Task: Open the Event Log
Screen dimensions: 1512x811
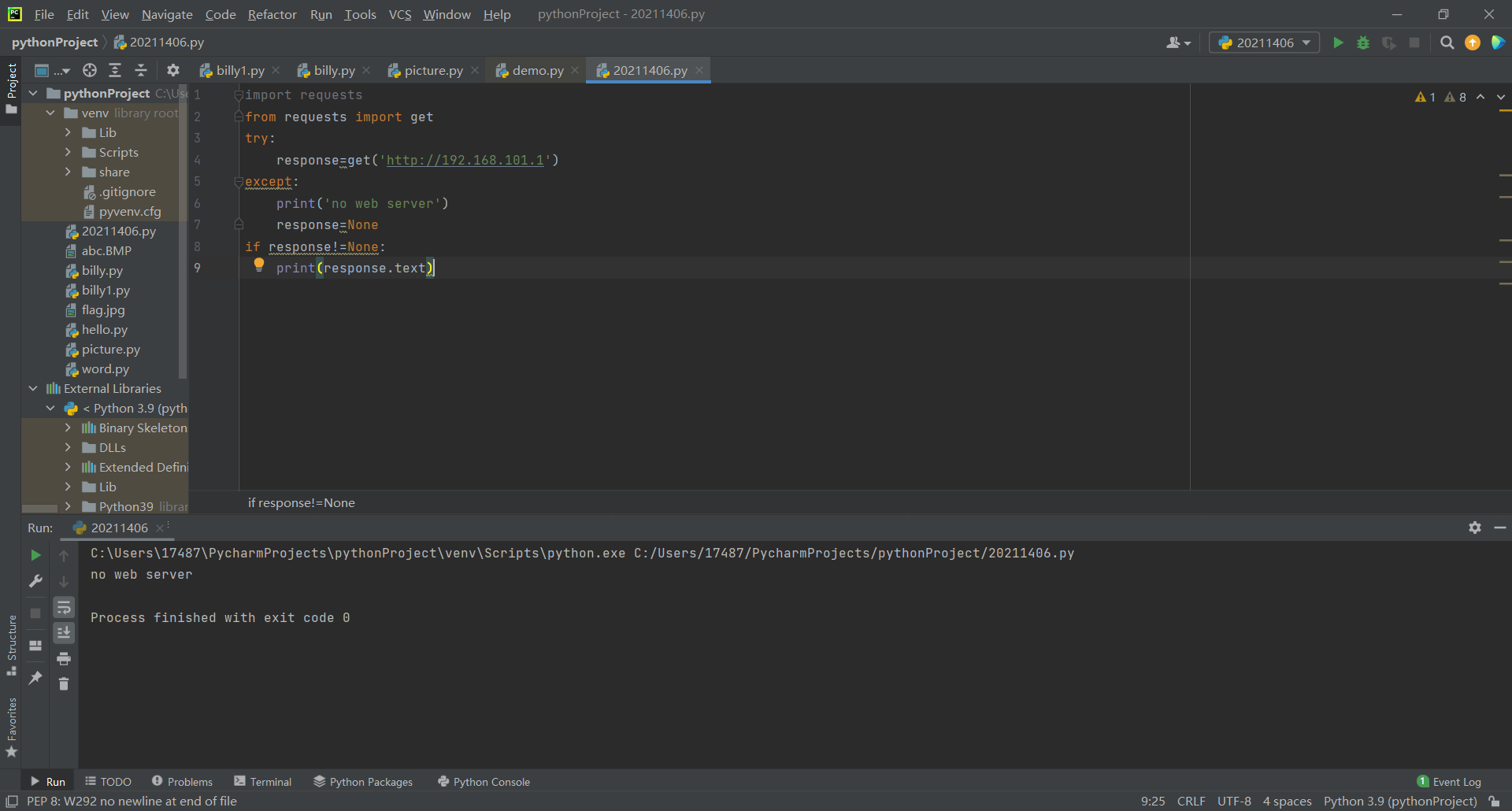Action: tap(1449, 781)
